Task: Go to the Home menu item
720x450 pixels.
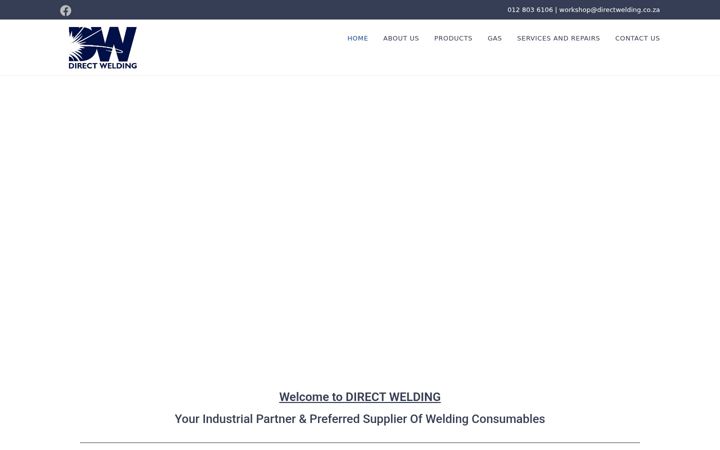Action: coord(358,39)
